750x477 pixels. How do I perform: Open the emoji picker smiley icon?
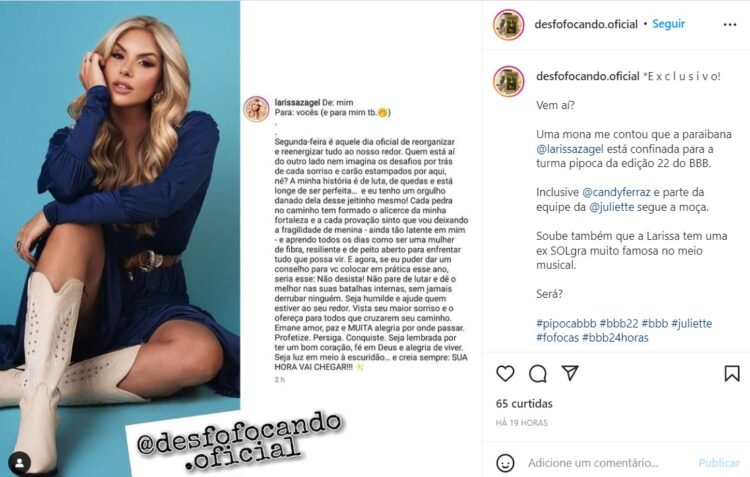pos(505,463)
